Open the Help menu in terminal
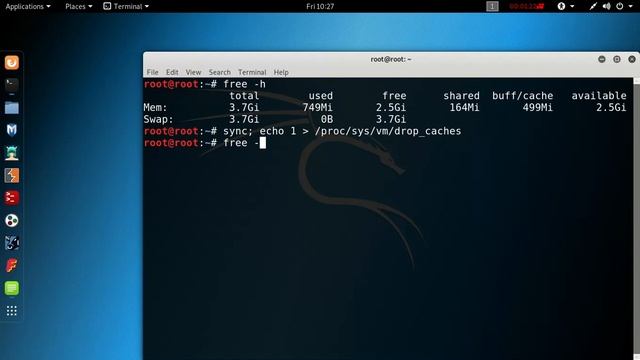The height and width of the screenshot is (360, 640). point(281,72)
